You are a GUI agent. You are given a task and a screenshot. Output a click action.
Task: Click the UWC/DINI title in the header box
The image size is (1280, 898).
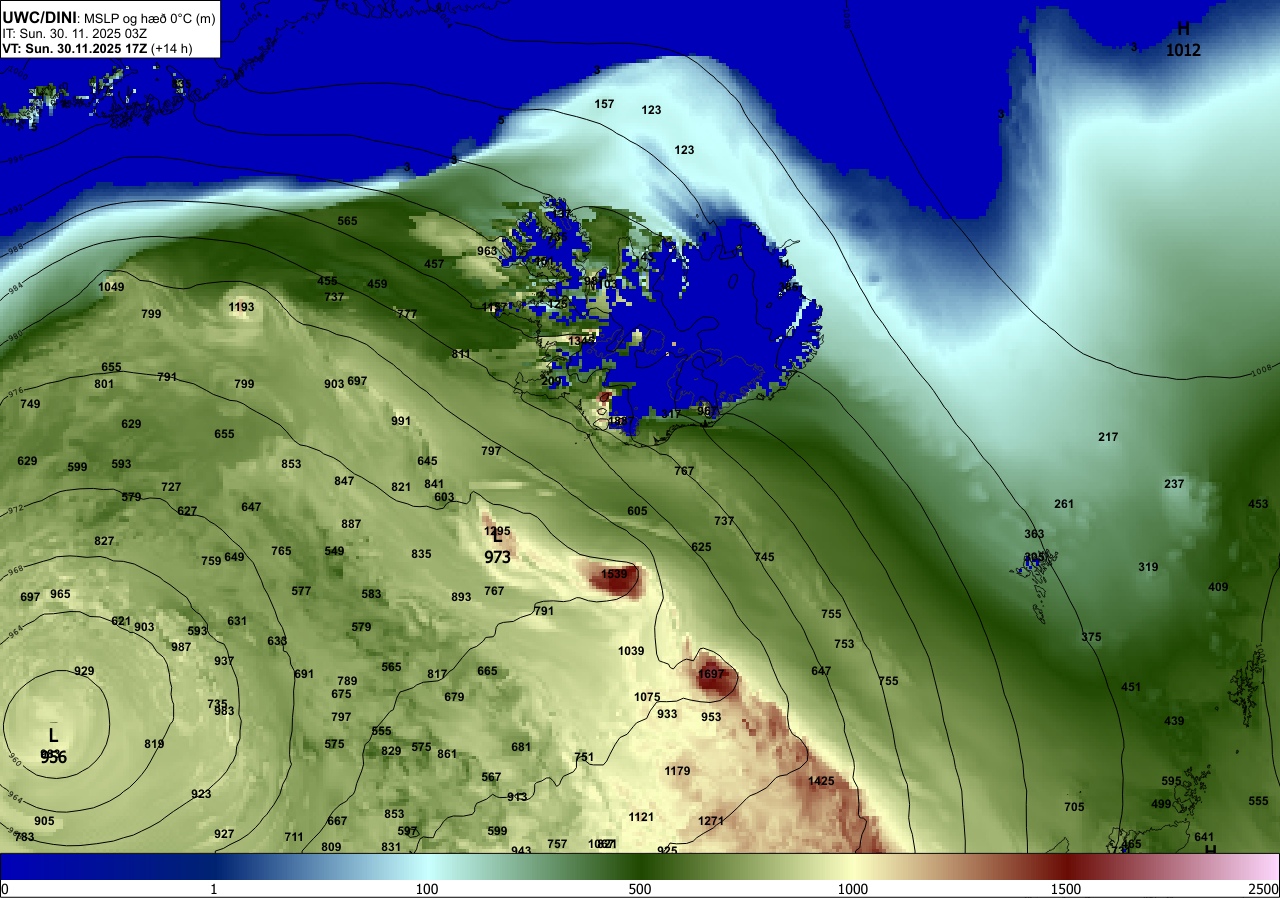tap(38, 16)
